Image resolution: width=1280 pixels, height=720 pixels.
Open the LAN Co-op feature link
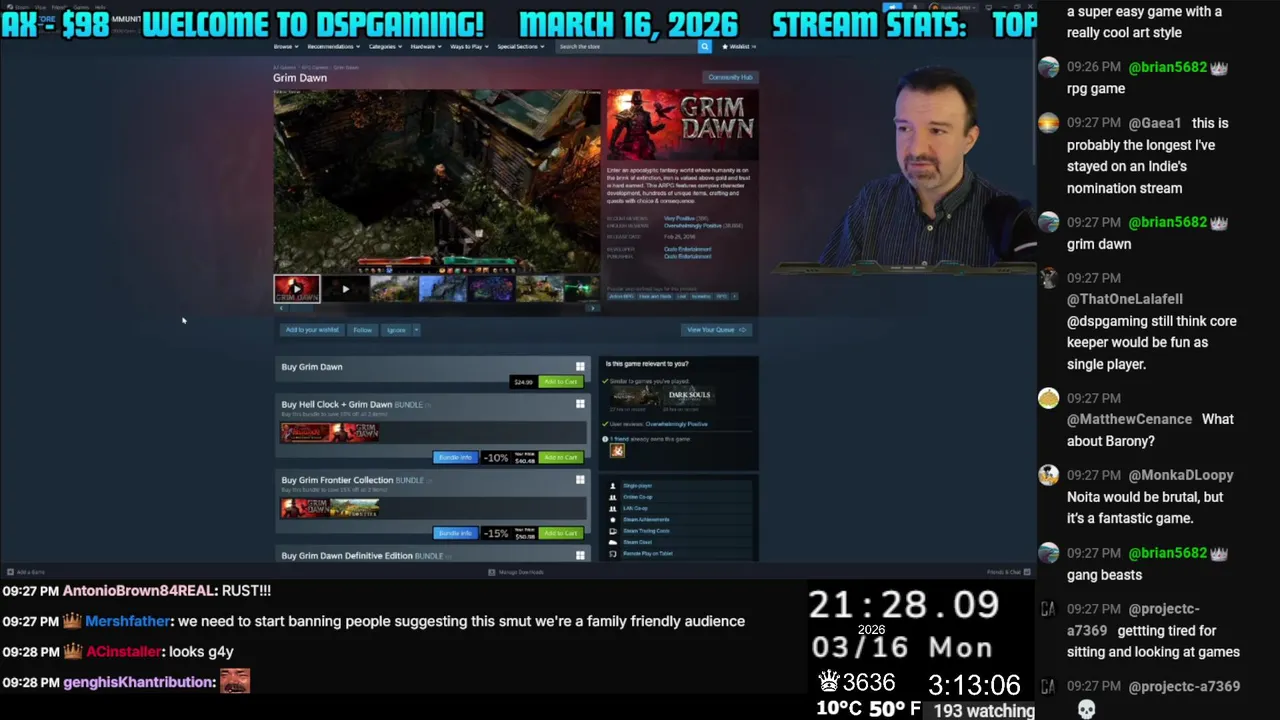(x=635, y=508)
